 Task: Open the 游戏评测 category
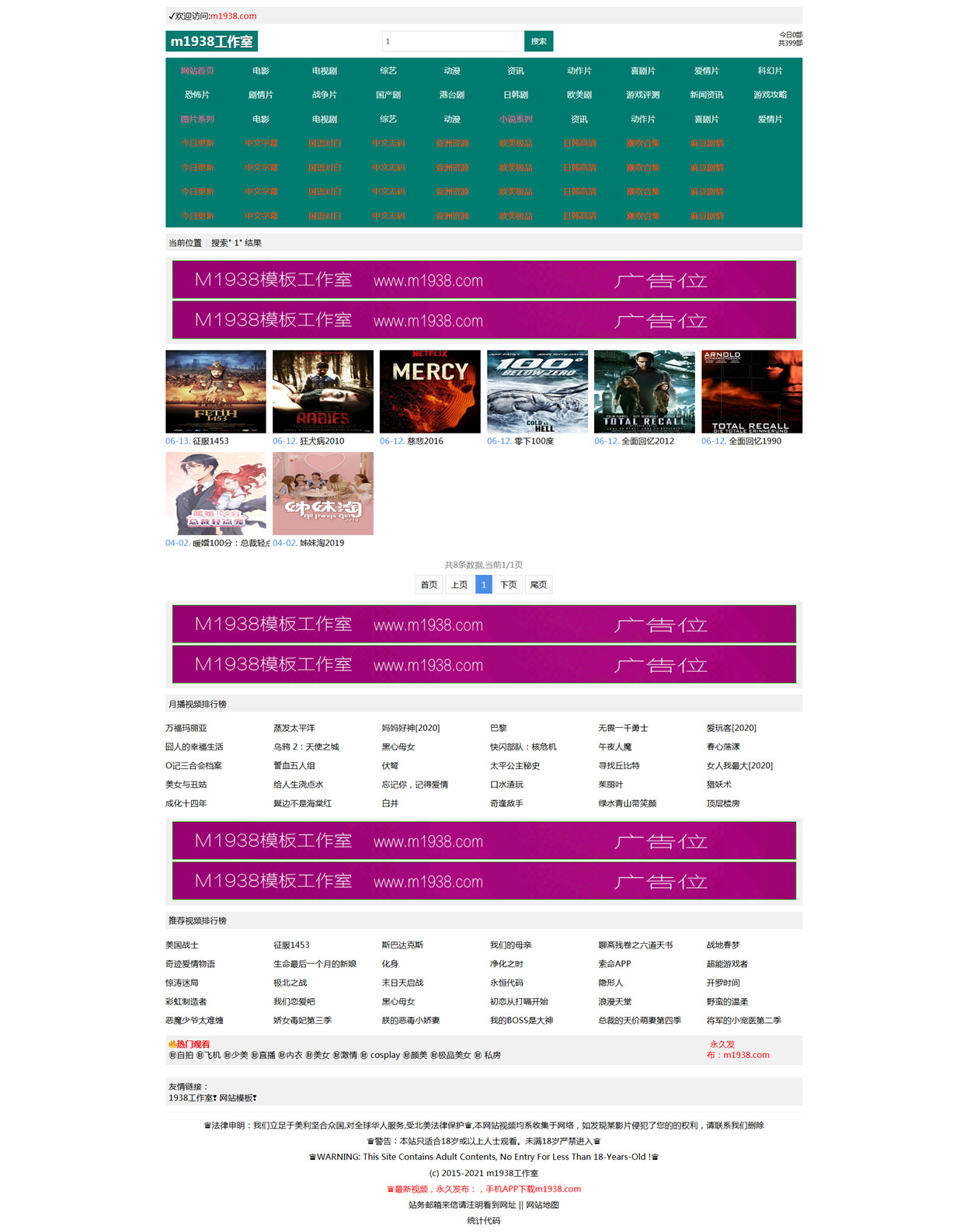(x=643, y=95)
